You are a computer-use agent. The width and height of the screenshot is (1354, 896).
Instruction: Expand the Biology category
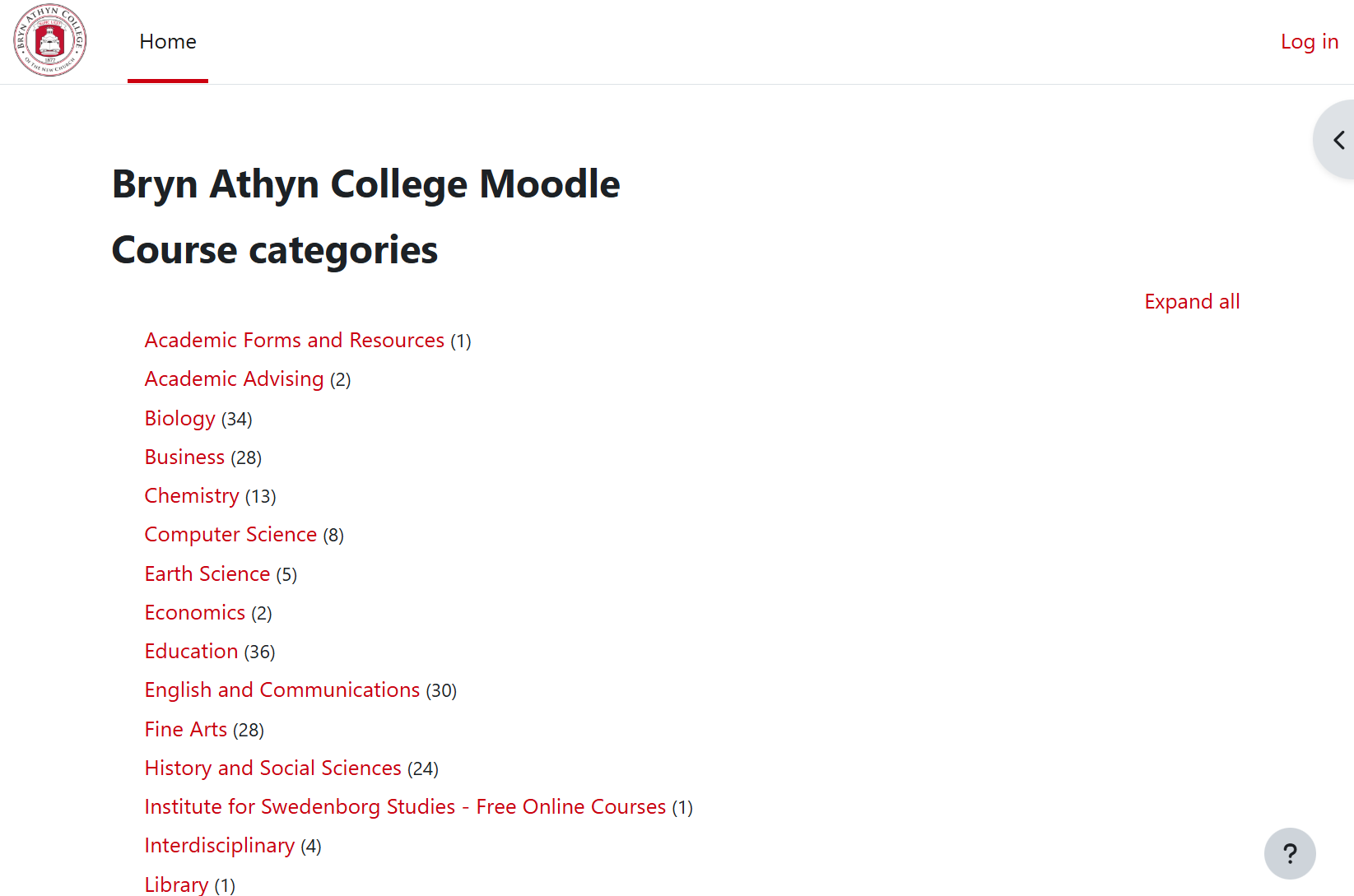click(180, 418)
